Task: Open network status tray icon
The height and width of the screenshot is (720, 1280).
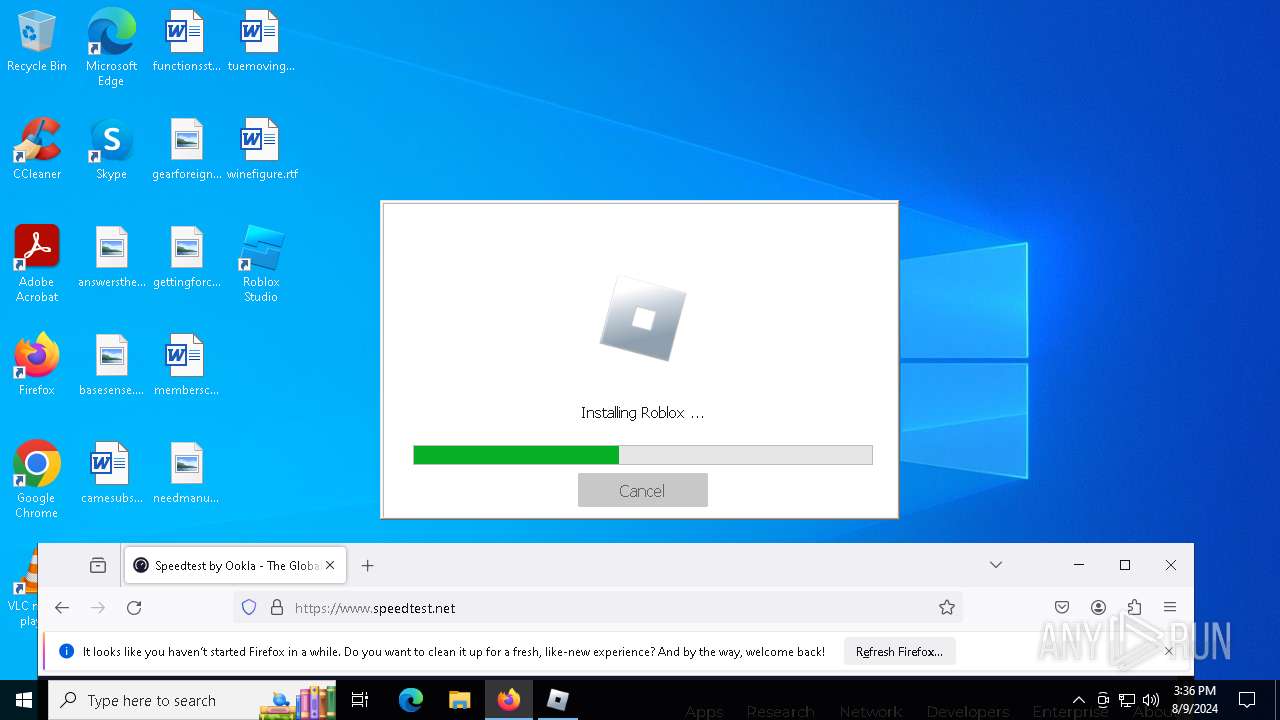Action: coord(1127,700)
